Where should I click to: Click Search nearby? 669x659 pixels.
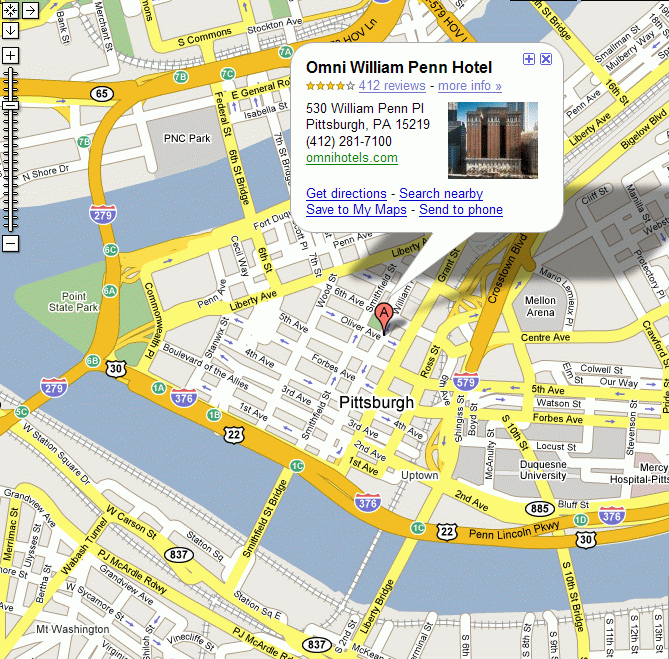point(441,194)
